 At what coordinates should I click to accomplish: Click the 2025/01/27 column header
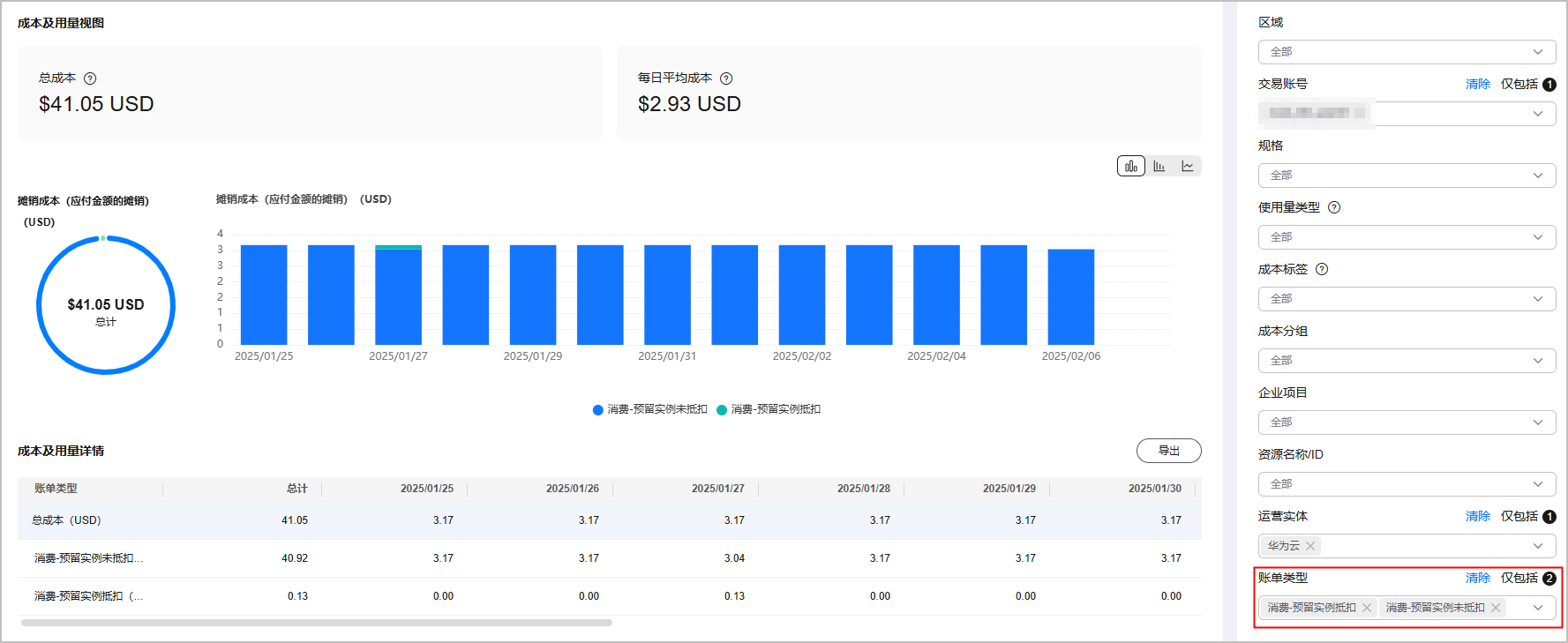(718, 489)
